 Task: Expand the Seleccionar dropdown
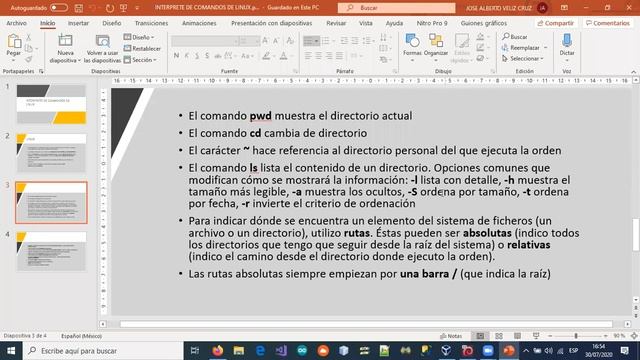pyautogui.click(x=523, y=59)
